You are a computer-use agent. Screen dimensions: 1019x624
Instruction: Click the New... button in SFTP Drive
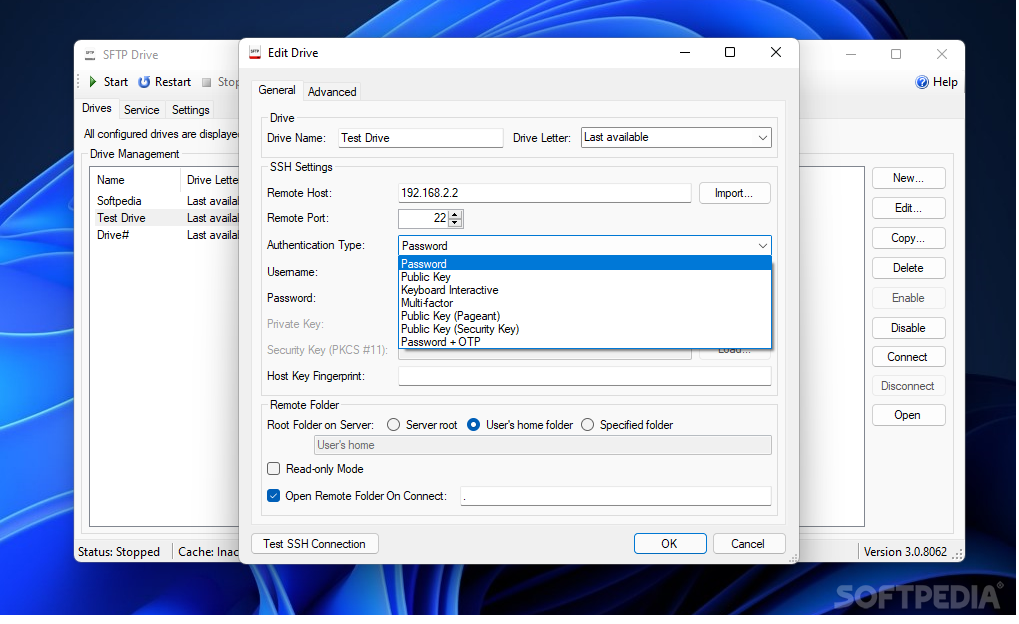pos(908,178)
